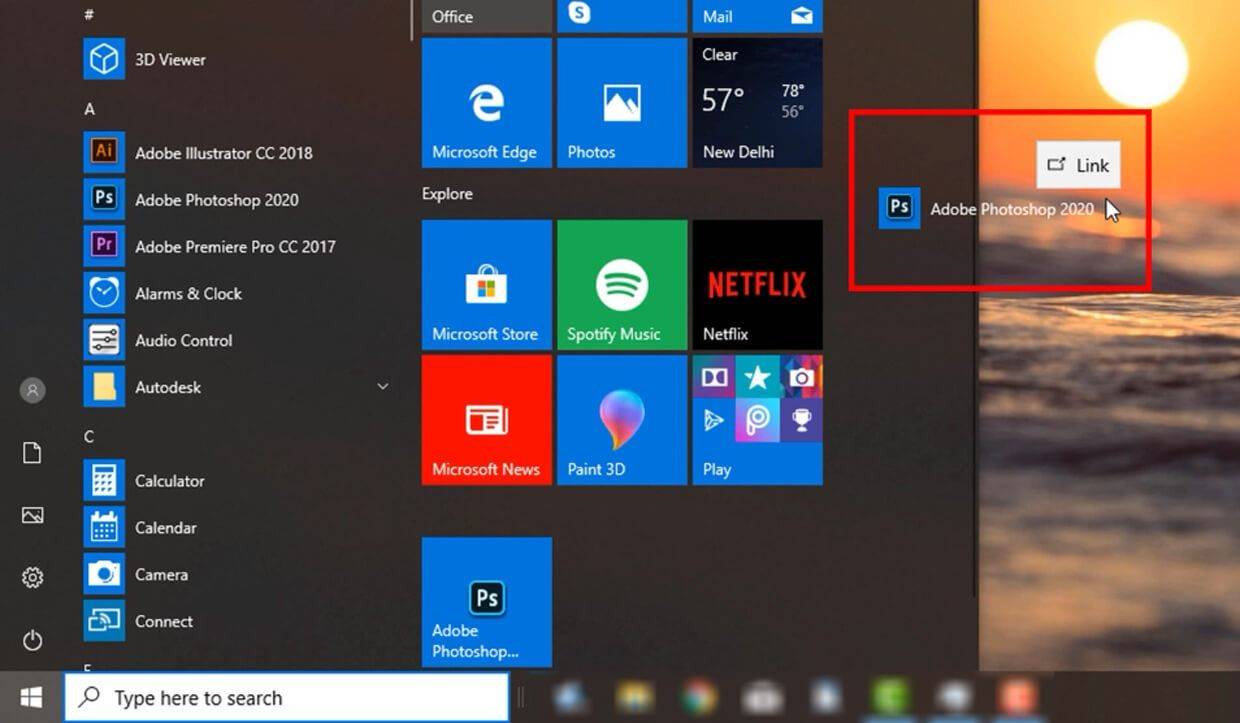
Task: Open the Photos tile
Action: [x=622, y=103]
